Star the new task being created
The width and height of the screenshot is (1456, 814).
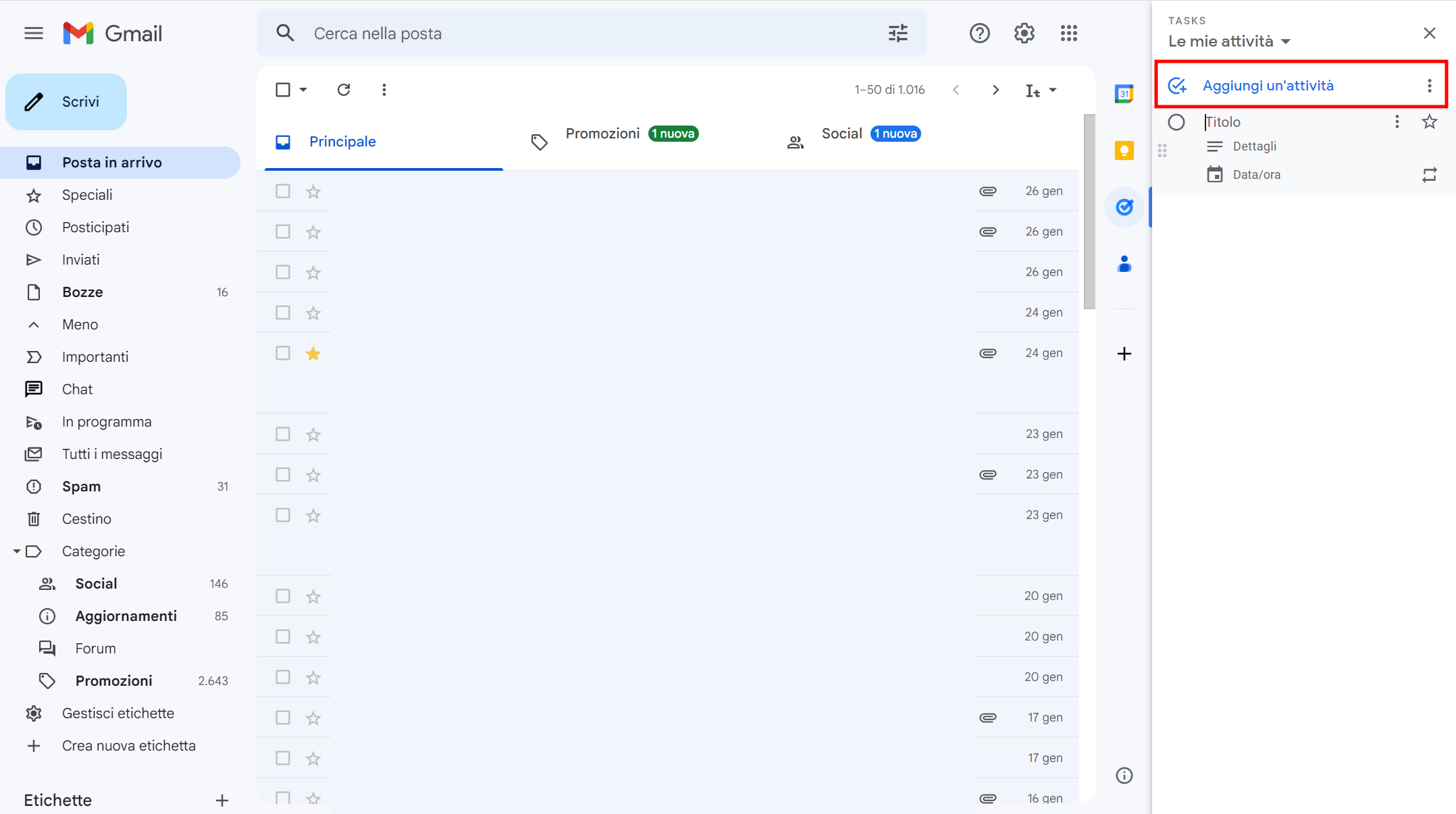1429,122
